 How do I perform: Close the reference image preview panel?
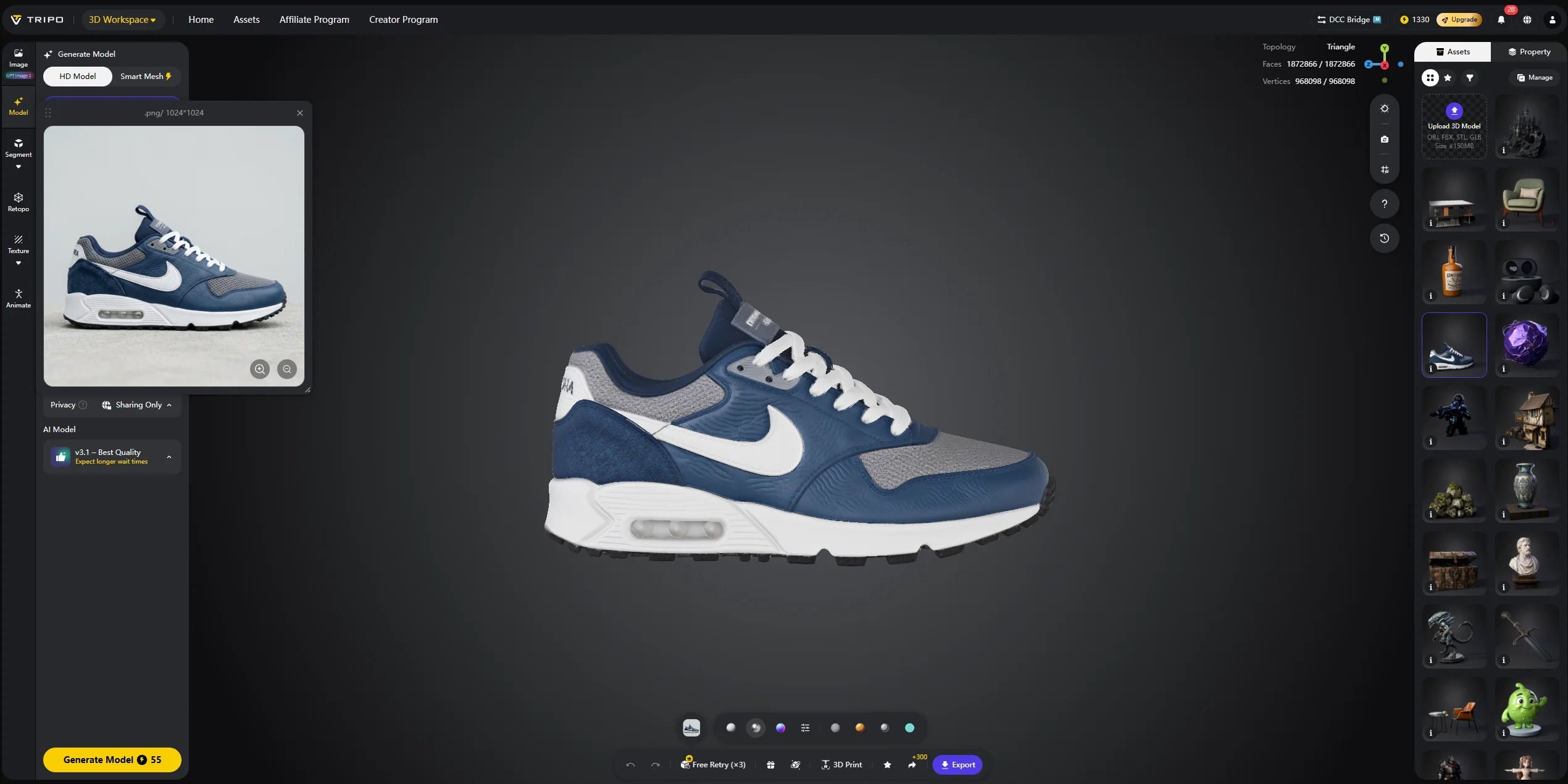(300, 113)
